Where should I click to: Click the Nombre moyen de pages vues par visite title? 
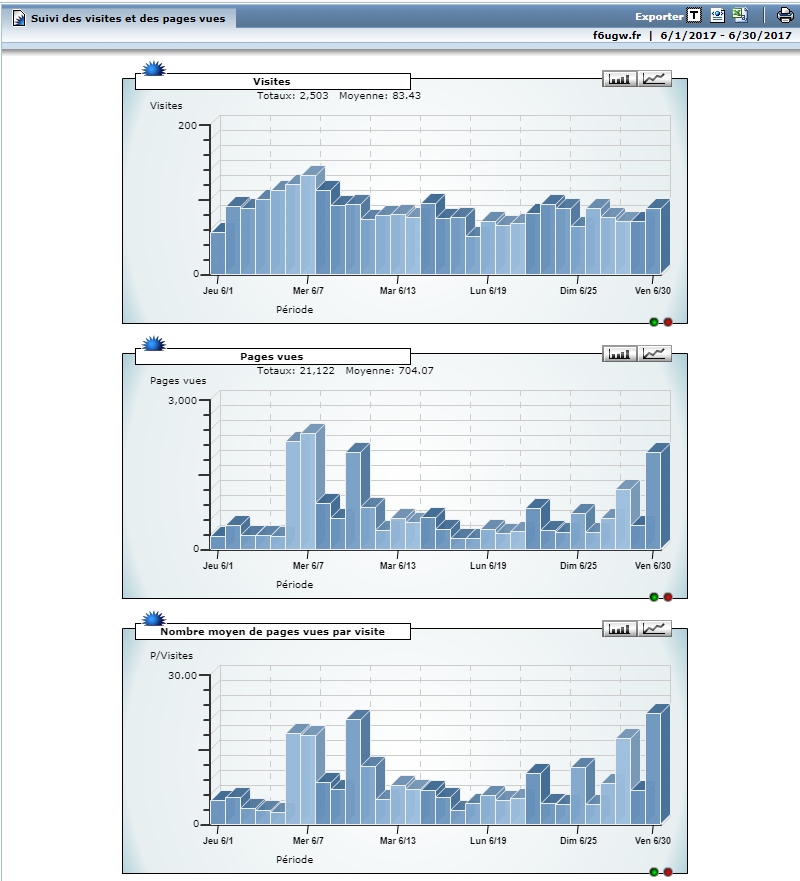tap(272, 632)
